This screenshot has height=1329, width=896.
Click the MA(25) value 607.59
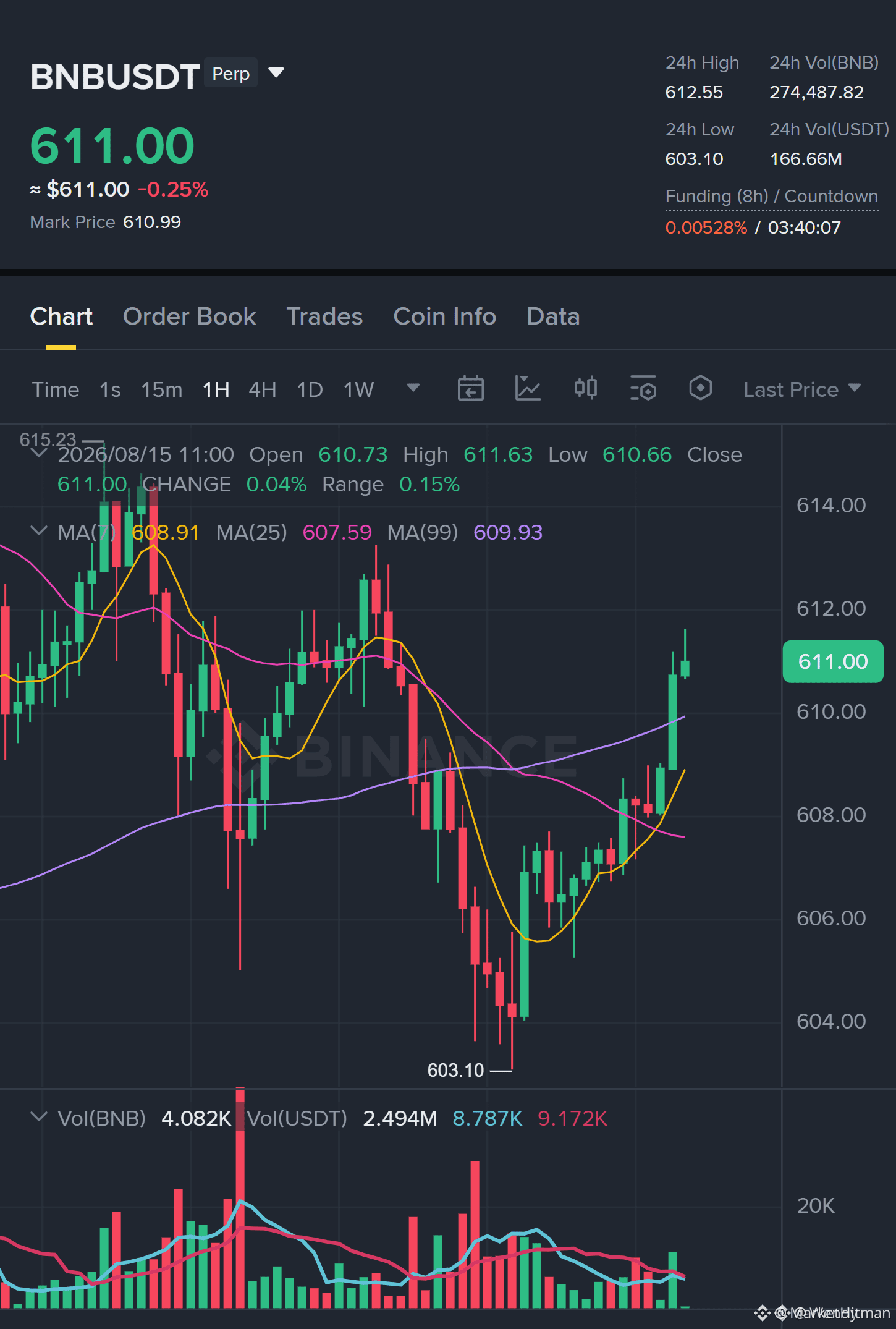pyautogui.click(x=337, y=532)
